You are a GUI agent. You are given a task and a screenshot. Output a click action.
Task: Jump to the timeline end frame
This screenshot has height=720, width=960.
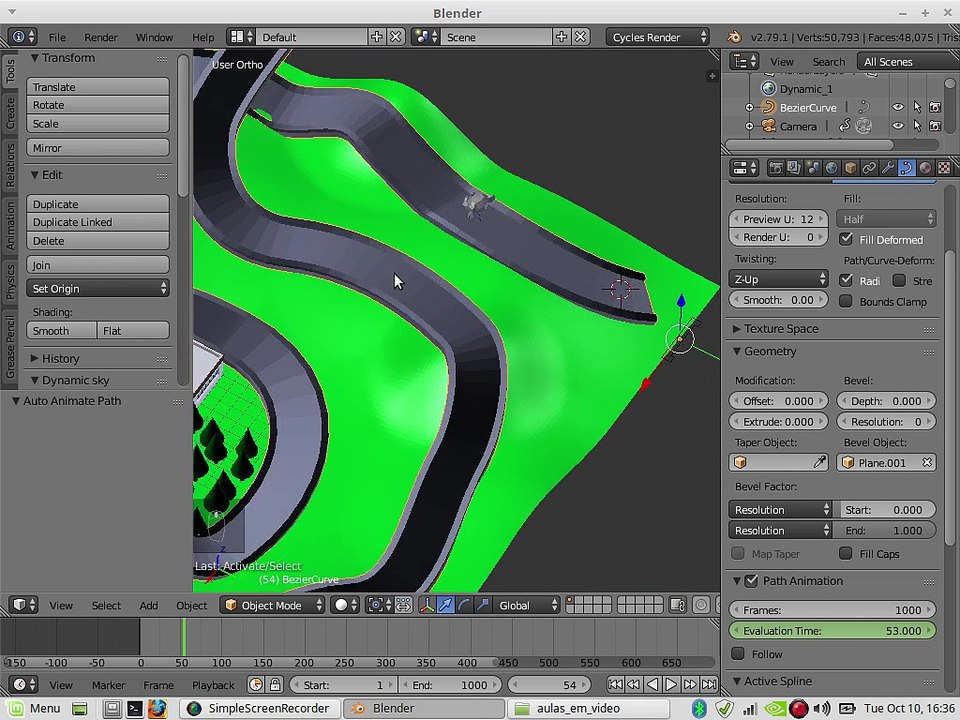709,684
